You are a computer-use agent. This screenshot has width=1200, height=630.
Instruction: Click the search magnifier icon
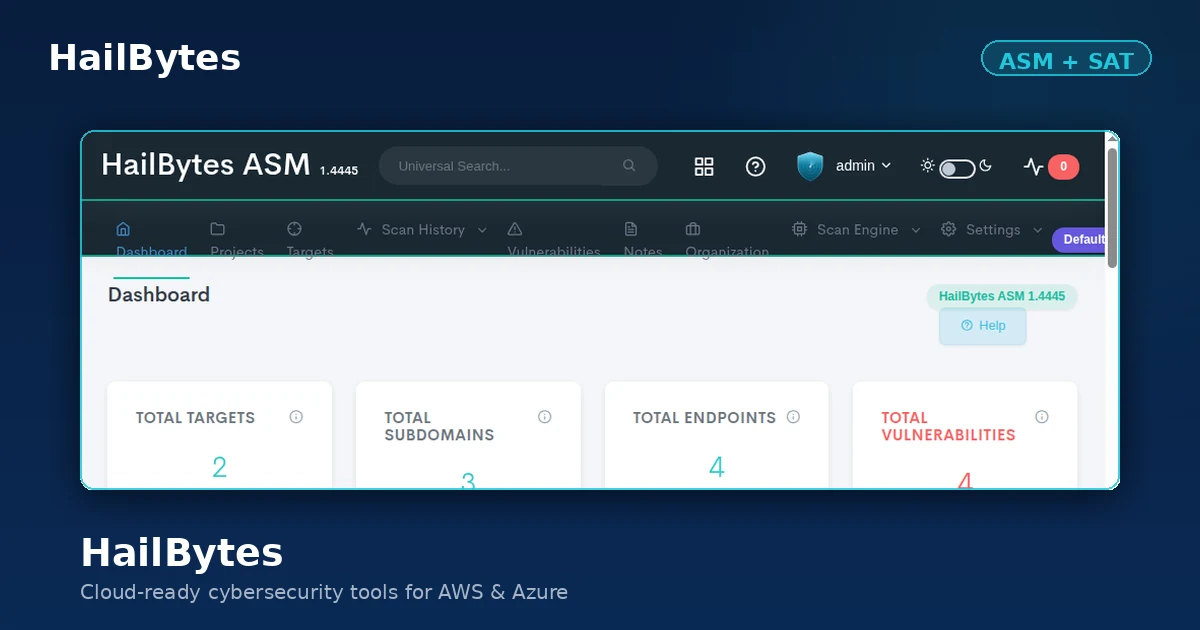tap(629, 166)
